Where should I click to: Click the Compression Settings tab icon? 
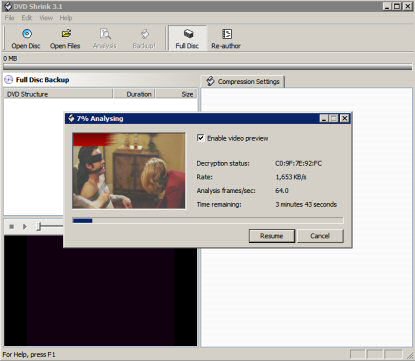pos(210,81)
